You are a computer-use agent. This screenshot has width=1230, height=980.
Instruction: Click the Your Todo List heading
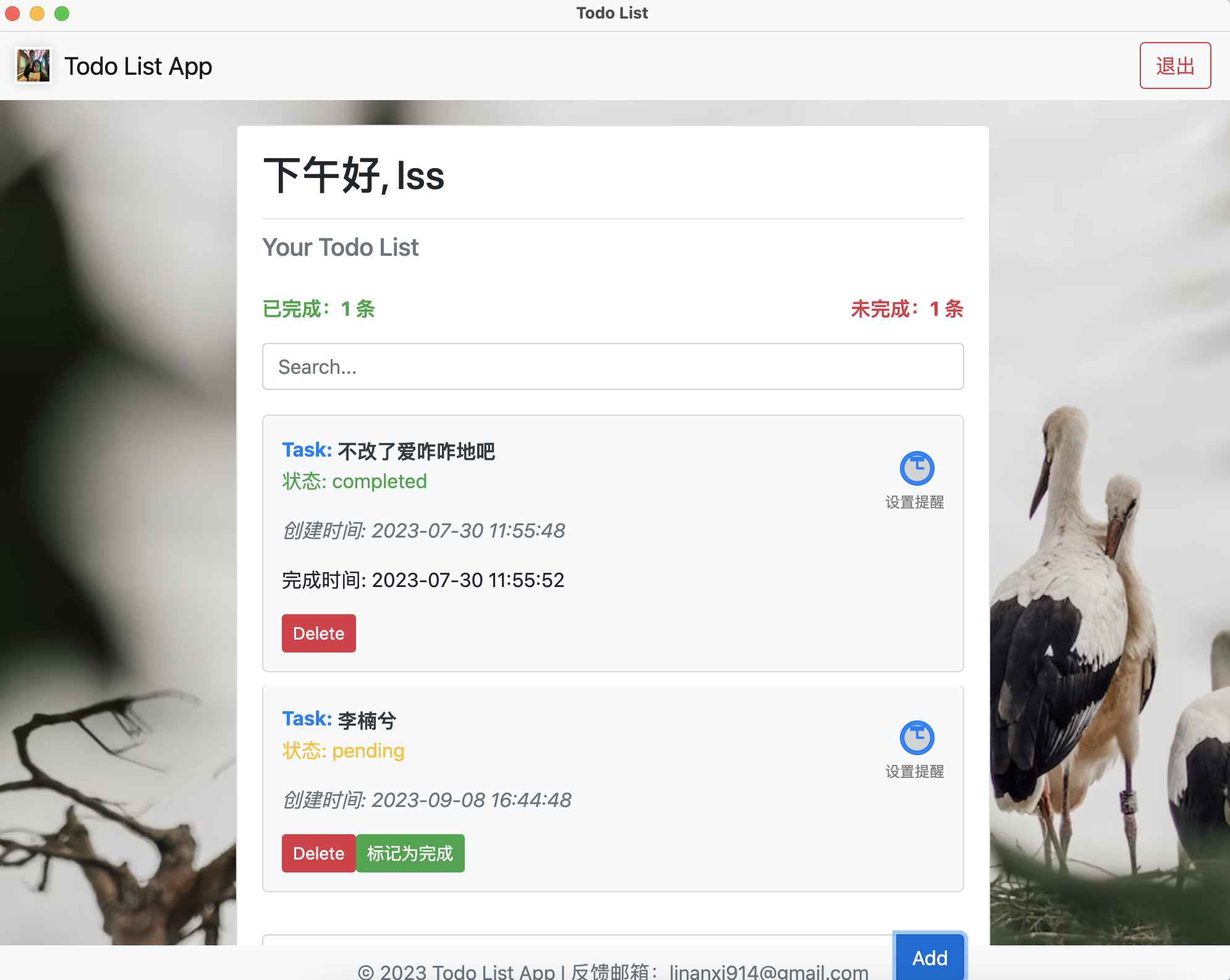(x=341, y=247)
